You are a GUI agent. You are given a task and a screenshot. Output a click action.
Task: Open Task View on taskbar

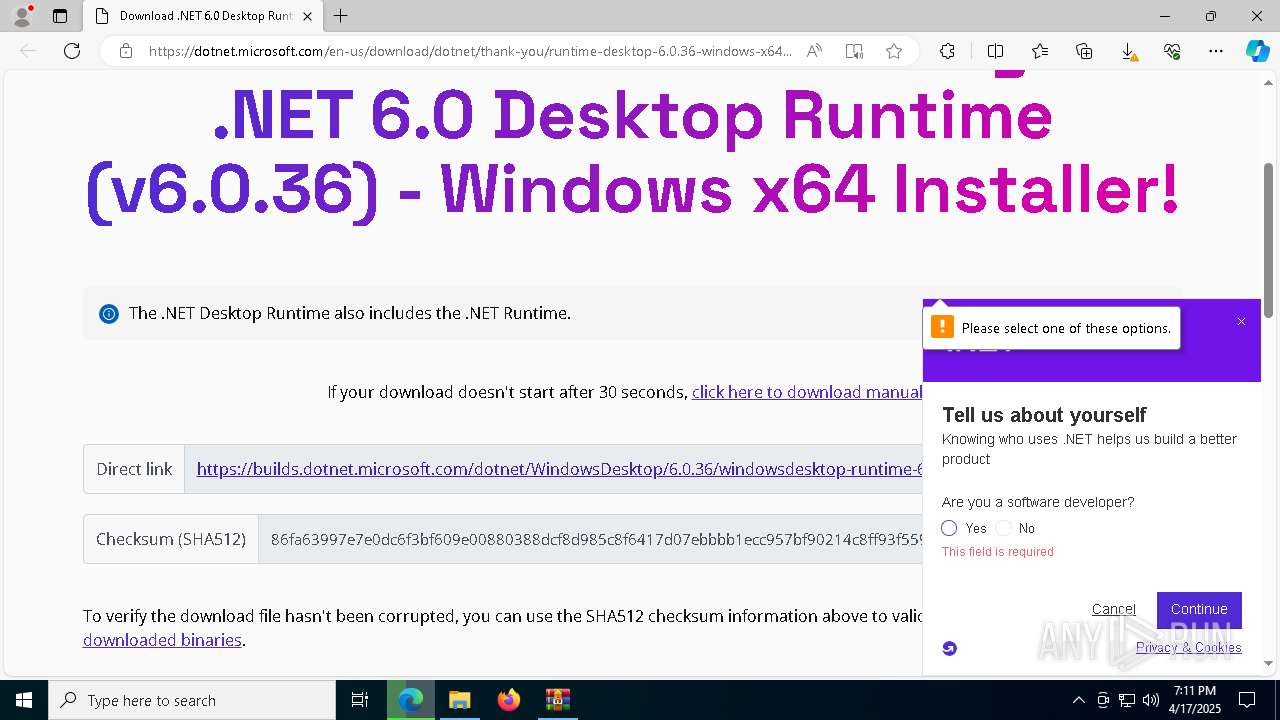click(x=360, y=700)
